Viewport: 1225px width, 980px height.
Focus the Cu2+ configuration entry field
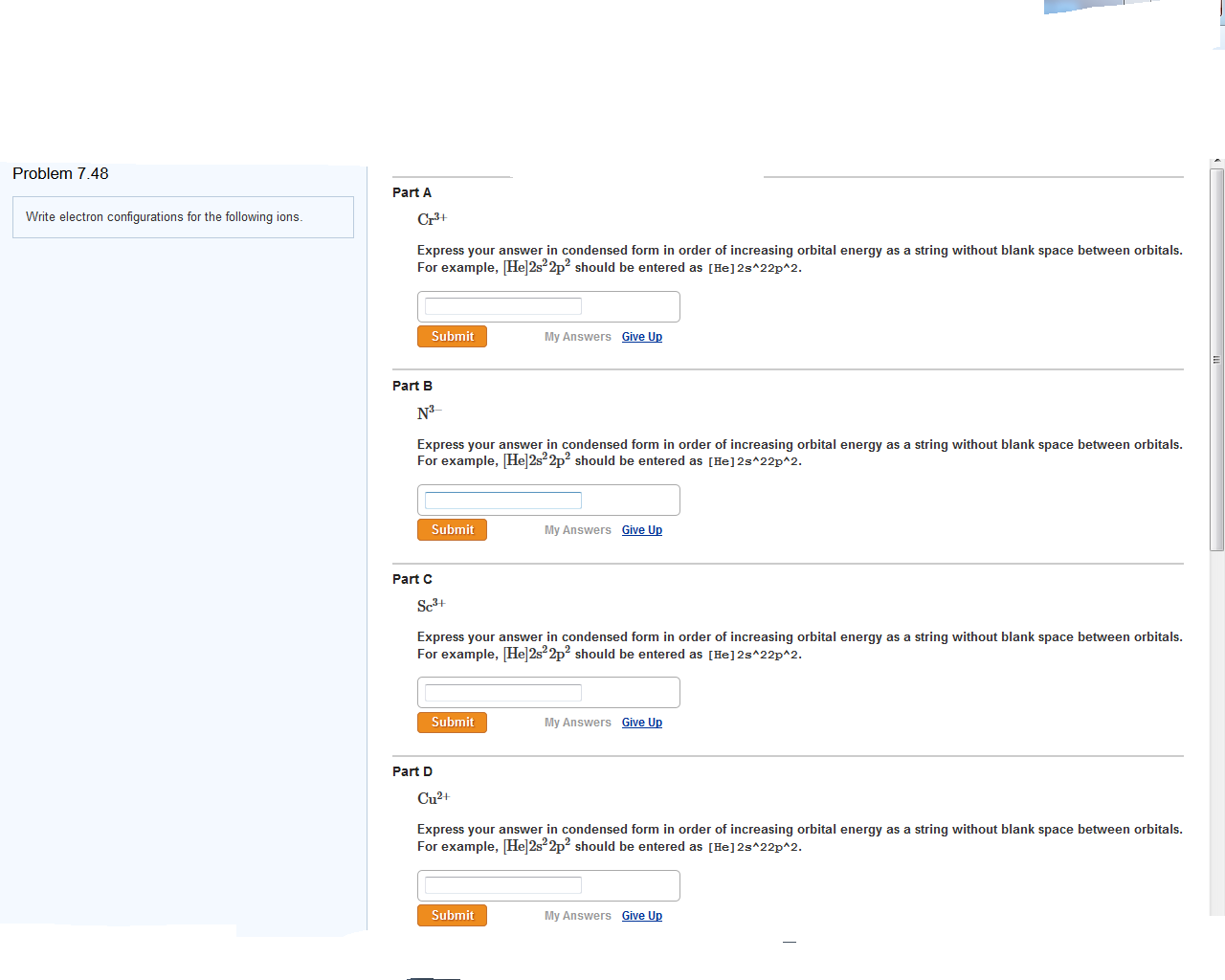point(501,884)
